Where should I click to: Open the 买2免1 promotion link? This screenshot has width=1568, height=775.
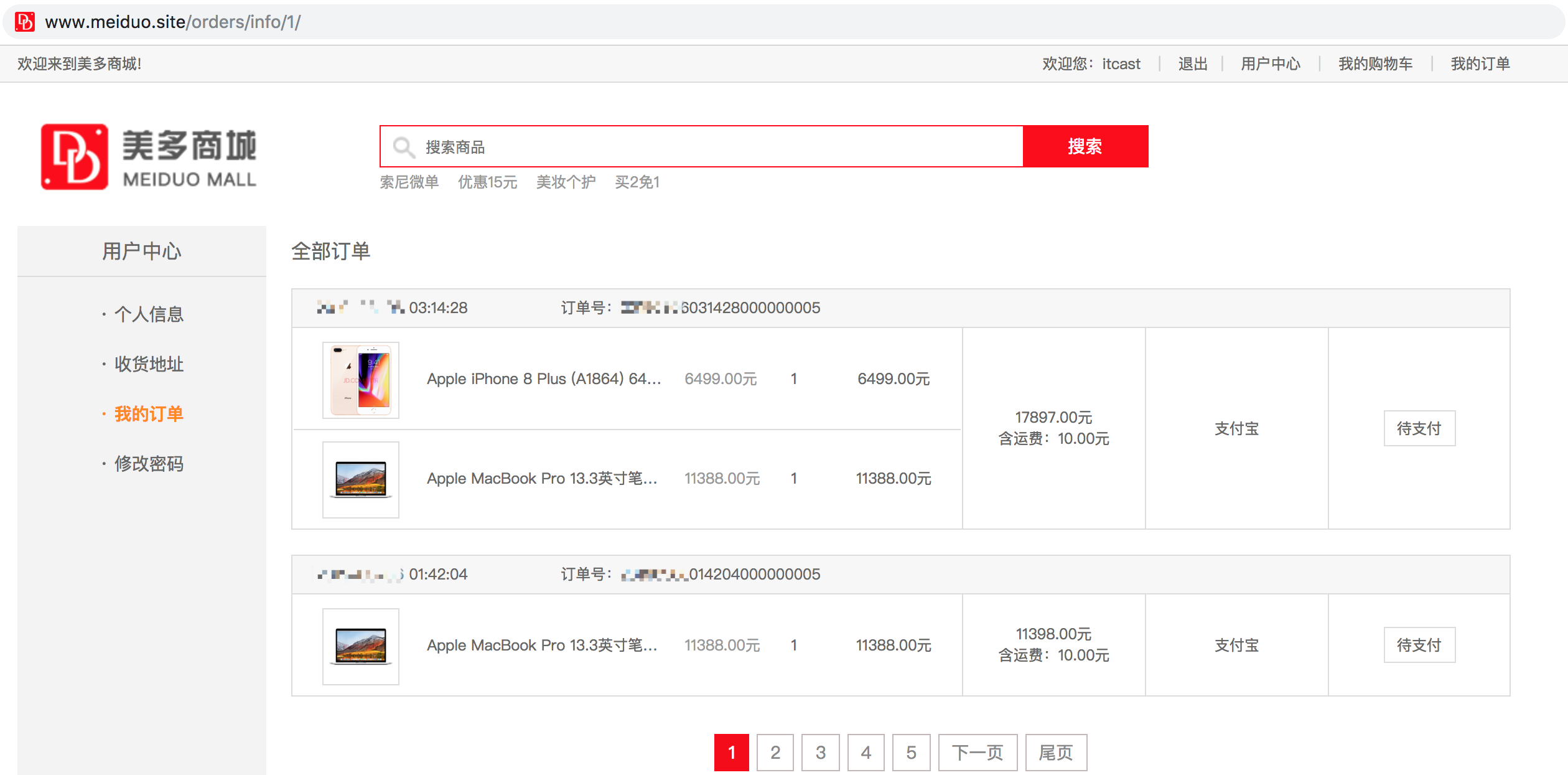637,182
